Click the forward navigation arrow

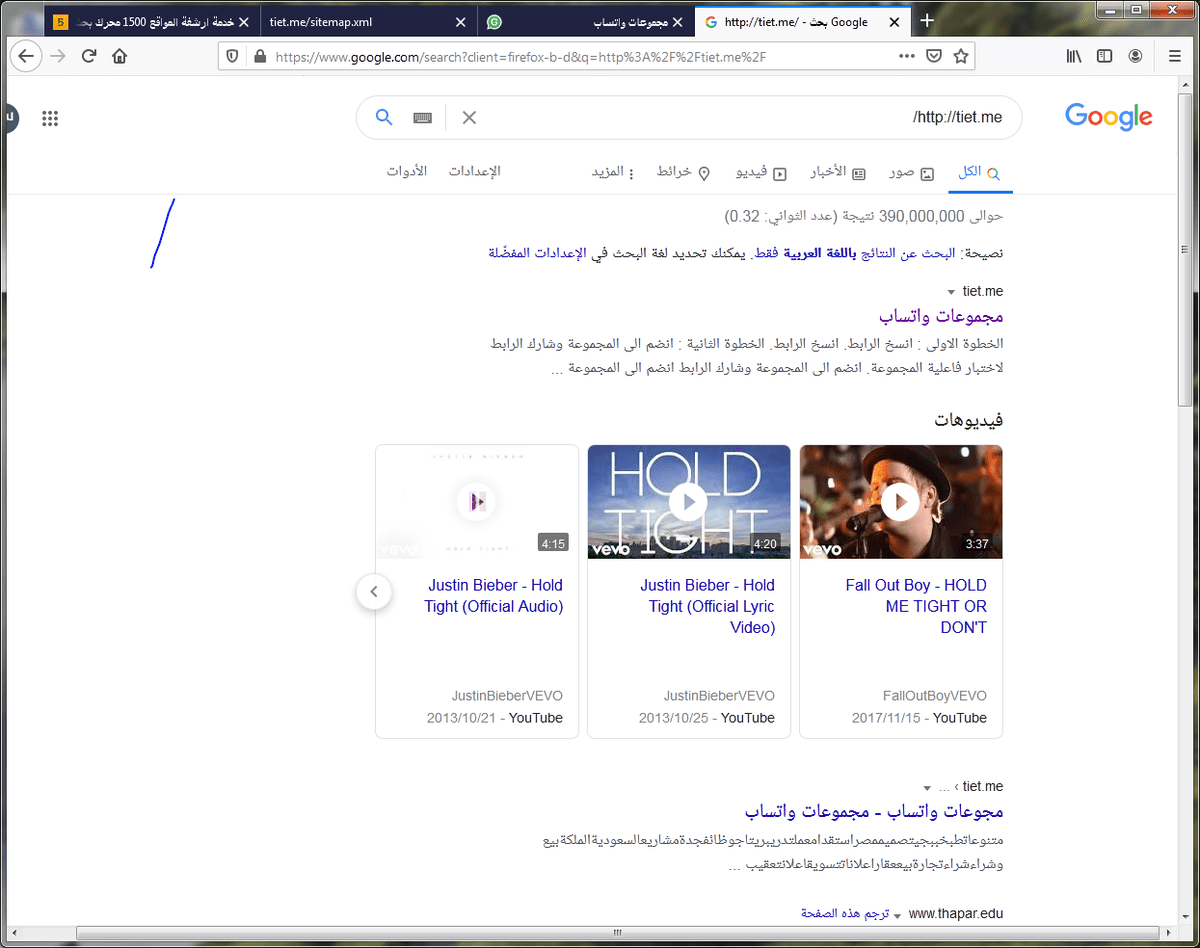(x=58, y=57)
